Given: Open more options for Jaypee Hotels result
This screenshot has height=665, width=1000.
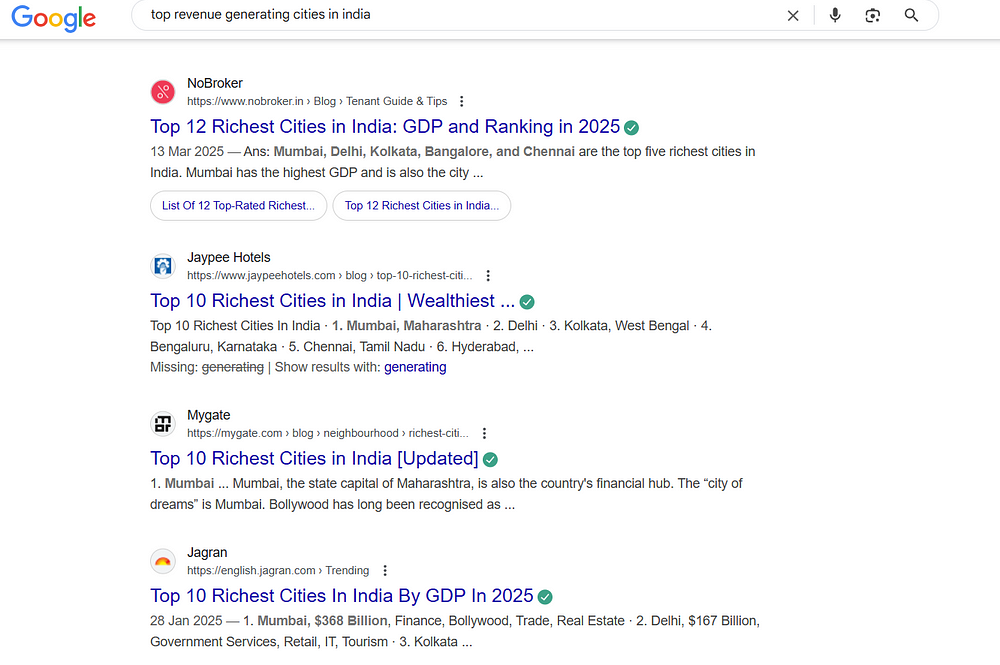Looking at the screenshot, I should coord(488,275).
